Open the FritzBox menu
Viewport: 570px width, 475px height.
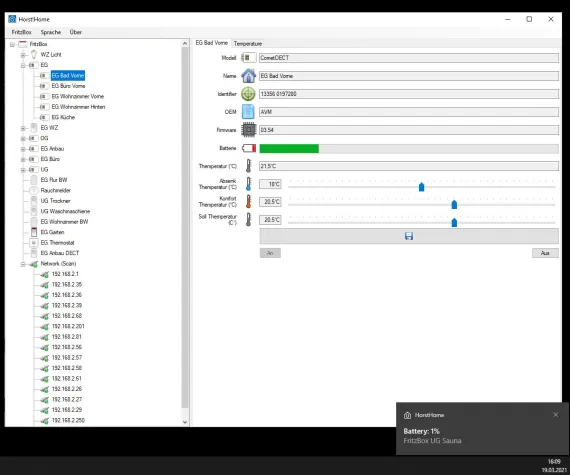click(x=21, y=32)
